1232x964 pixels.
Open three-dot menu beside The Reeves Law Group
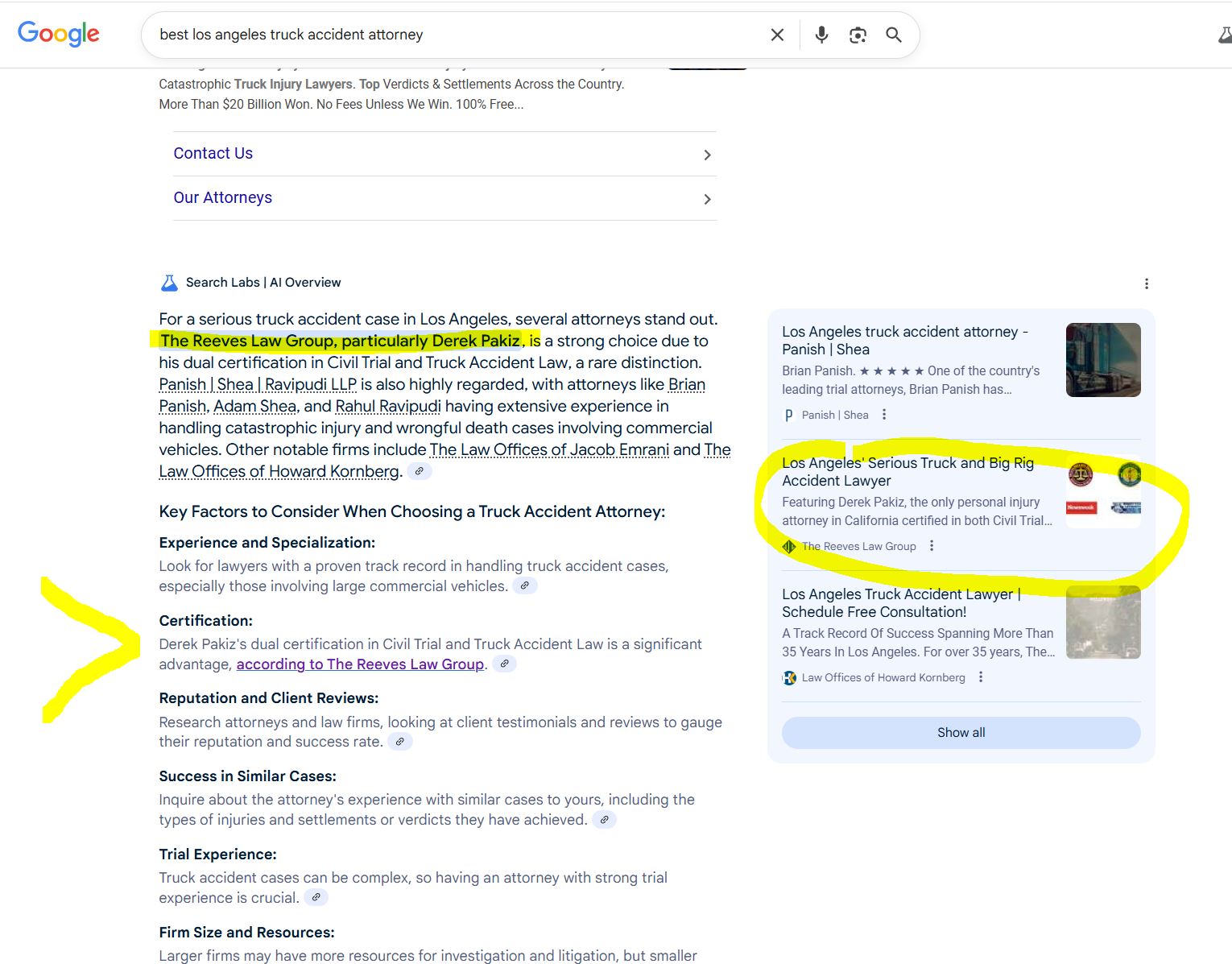click(x=932, y=546)
